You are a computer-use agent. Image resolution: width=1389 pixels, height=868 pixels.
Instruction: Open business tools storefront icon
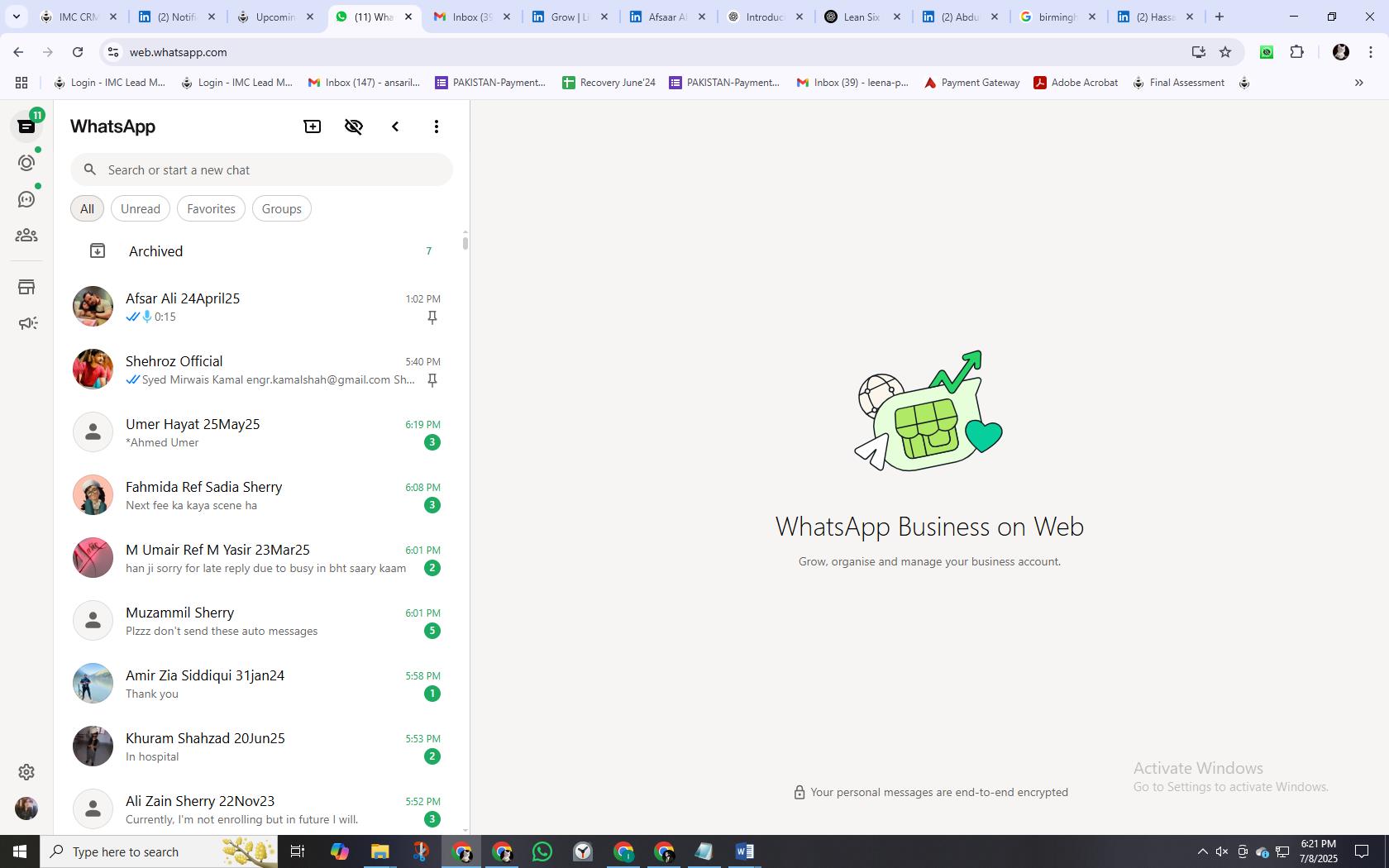26,287
